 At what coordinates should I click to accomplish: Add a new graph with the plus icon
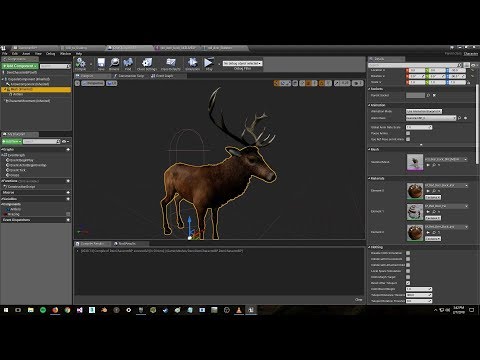[68, 150]
